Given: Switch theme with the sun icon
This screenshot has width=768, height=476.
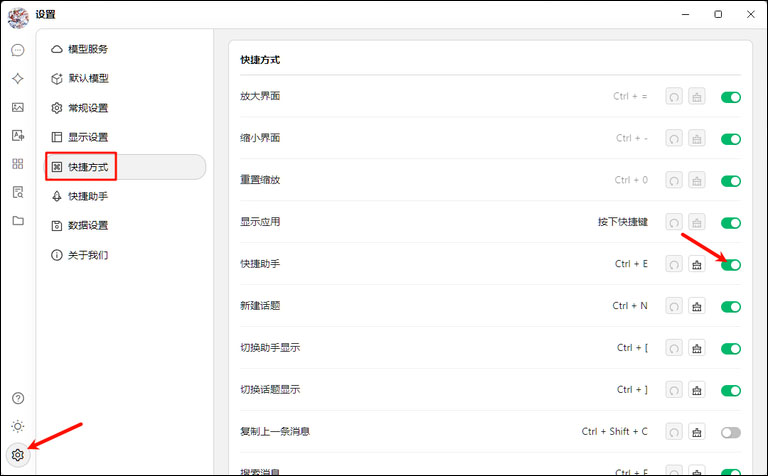Looking at the screenshot, I should tap(18, 426).
